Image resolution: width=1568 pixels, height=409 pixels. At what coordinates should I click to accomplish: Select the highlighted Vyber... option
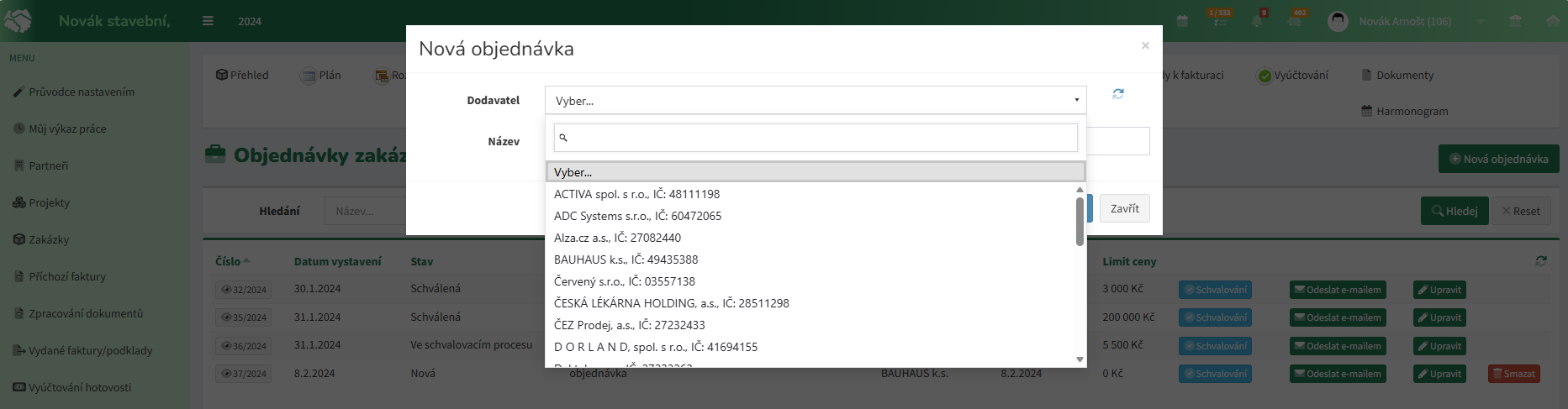coord(816,172)
